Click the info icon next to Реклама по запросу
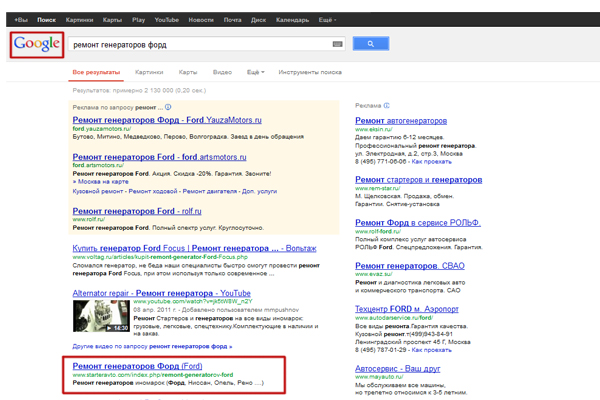This screenshot has height=400, width=600. [168, 107]
